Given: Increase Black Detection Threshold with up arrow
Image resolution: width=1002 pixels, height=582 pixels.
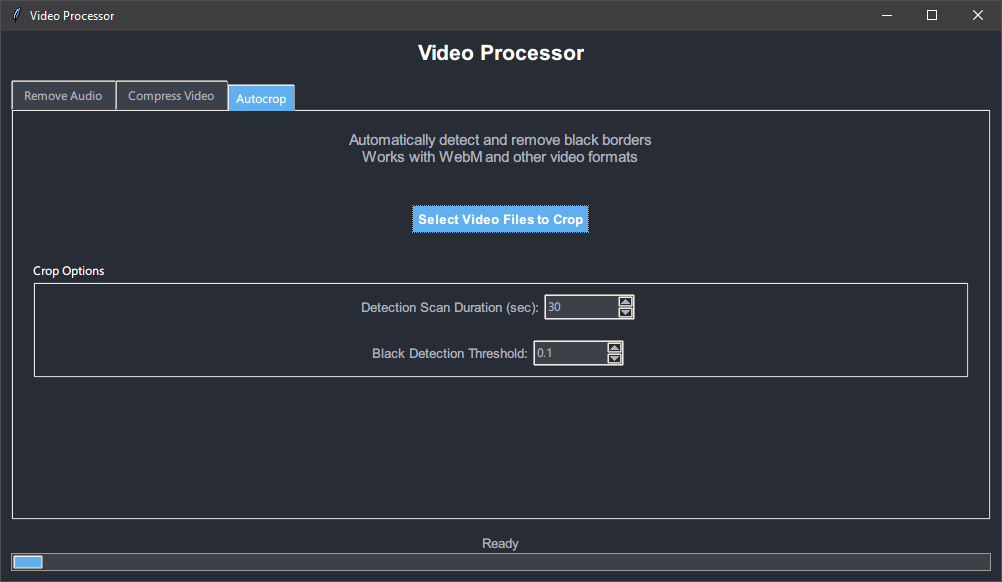Looking at the screenshot, I should tap(615, 348).
